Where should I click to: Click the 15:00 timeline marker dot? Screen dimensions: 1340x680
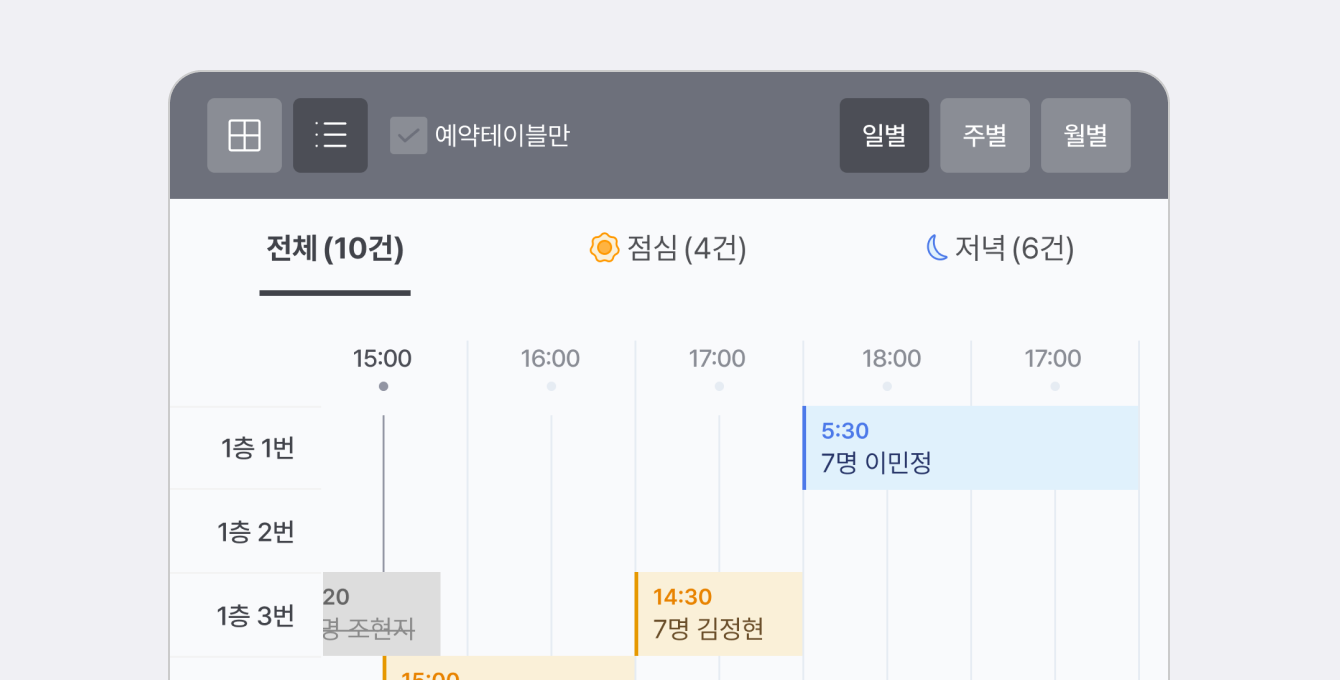click(383, 386)
